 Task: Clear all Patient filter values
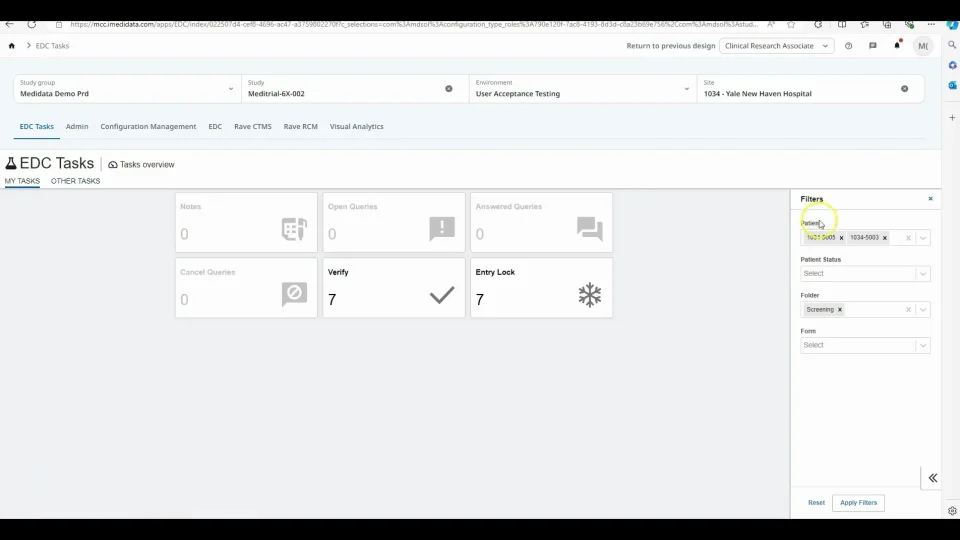click(x=909, y=238)
